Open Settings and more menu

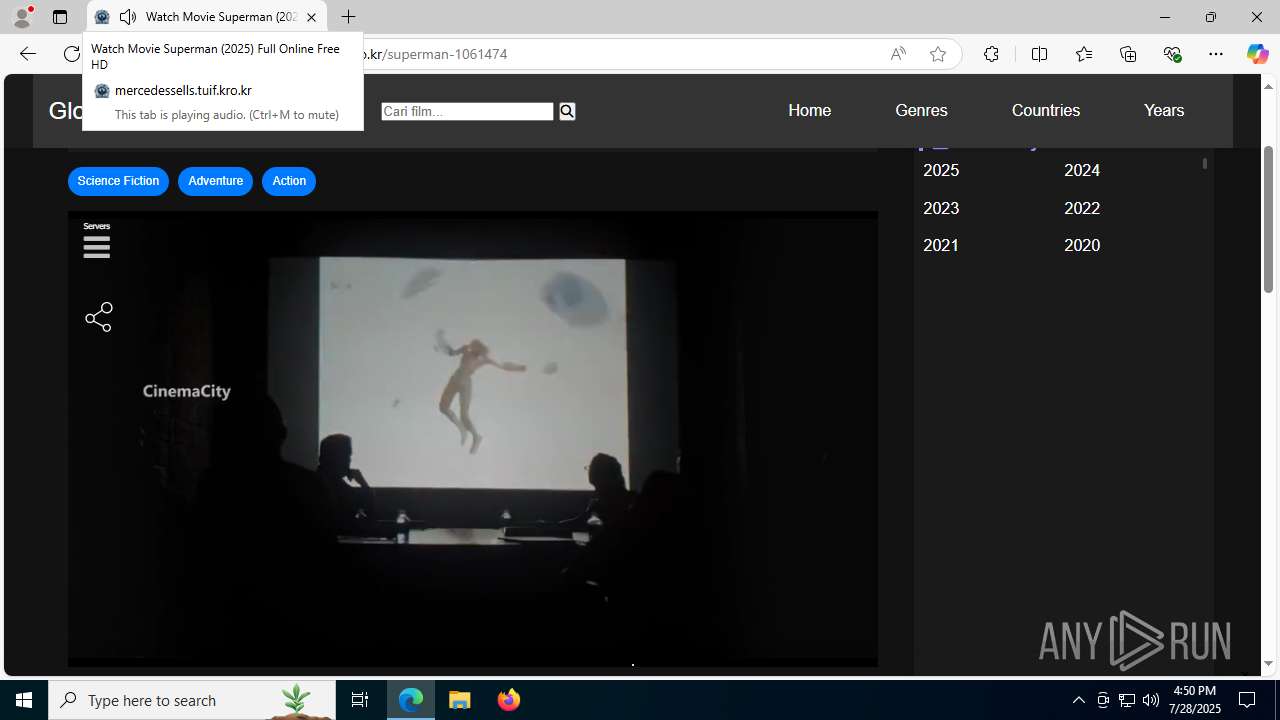(x=1216, y=54)
